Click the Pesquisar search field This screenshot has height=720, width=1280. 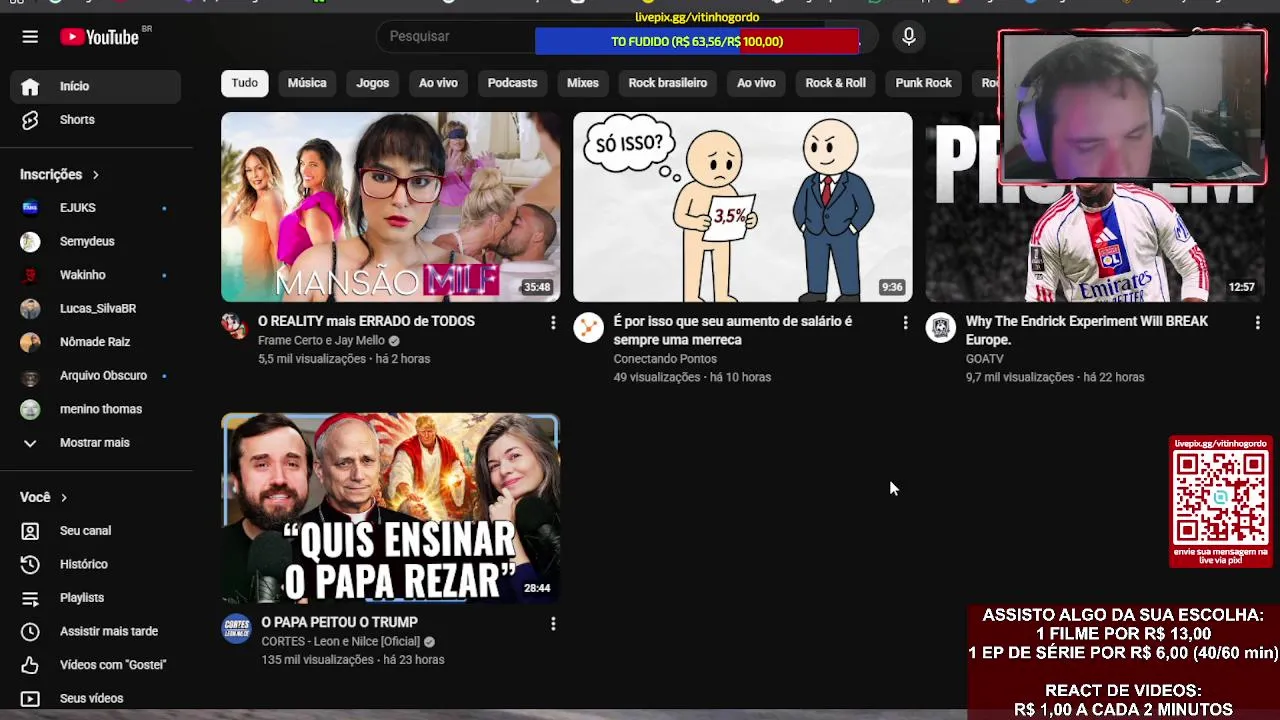pos(458,37)
